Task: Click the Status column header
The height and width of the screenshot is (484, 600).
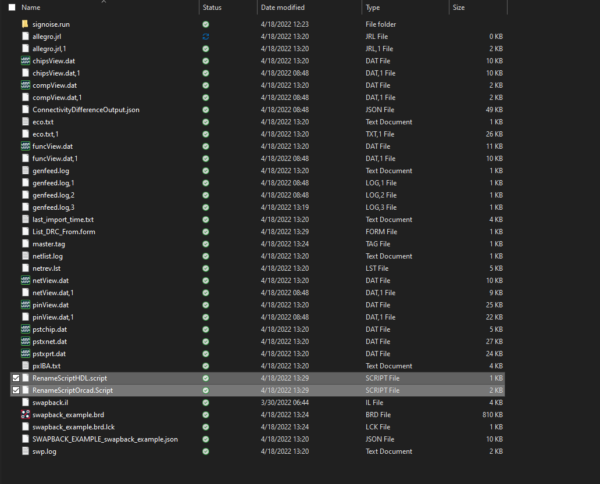Action: [x=212, y=7]
